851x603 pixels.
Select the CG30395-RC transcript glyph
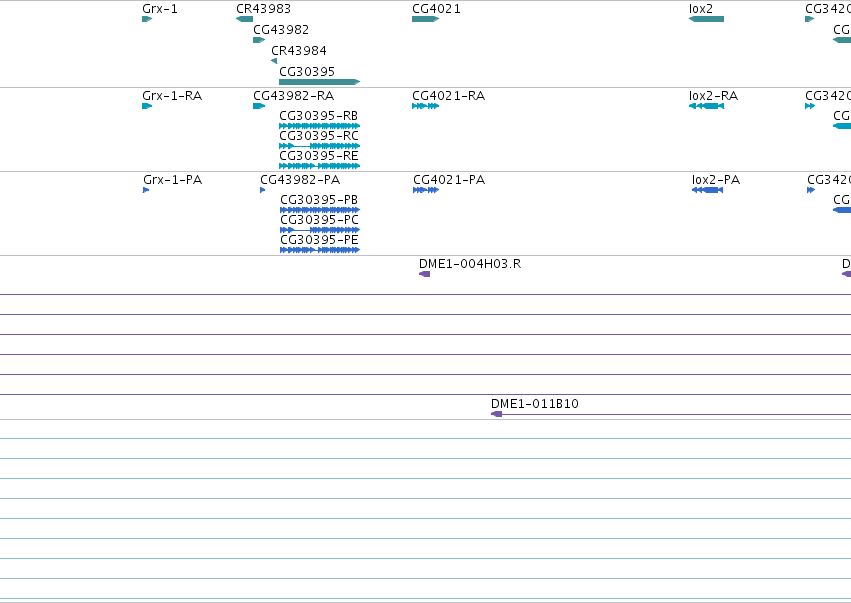coord(319,146)
